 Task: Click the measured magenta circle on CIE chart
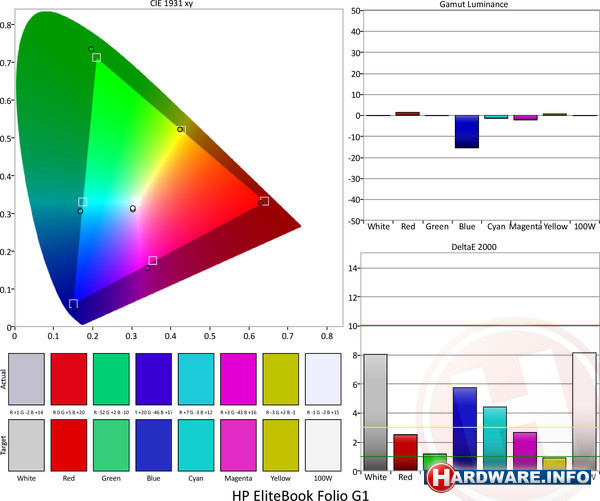coord(147,268)
